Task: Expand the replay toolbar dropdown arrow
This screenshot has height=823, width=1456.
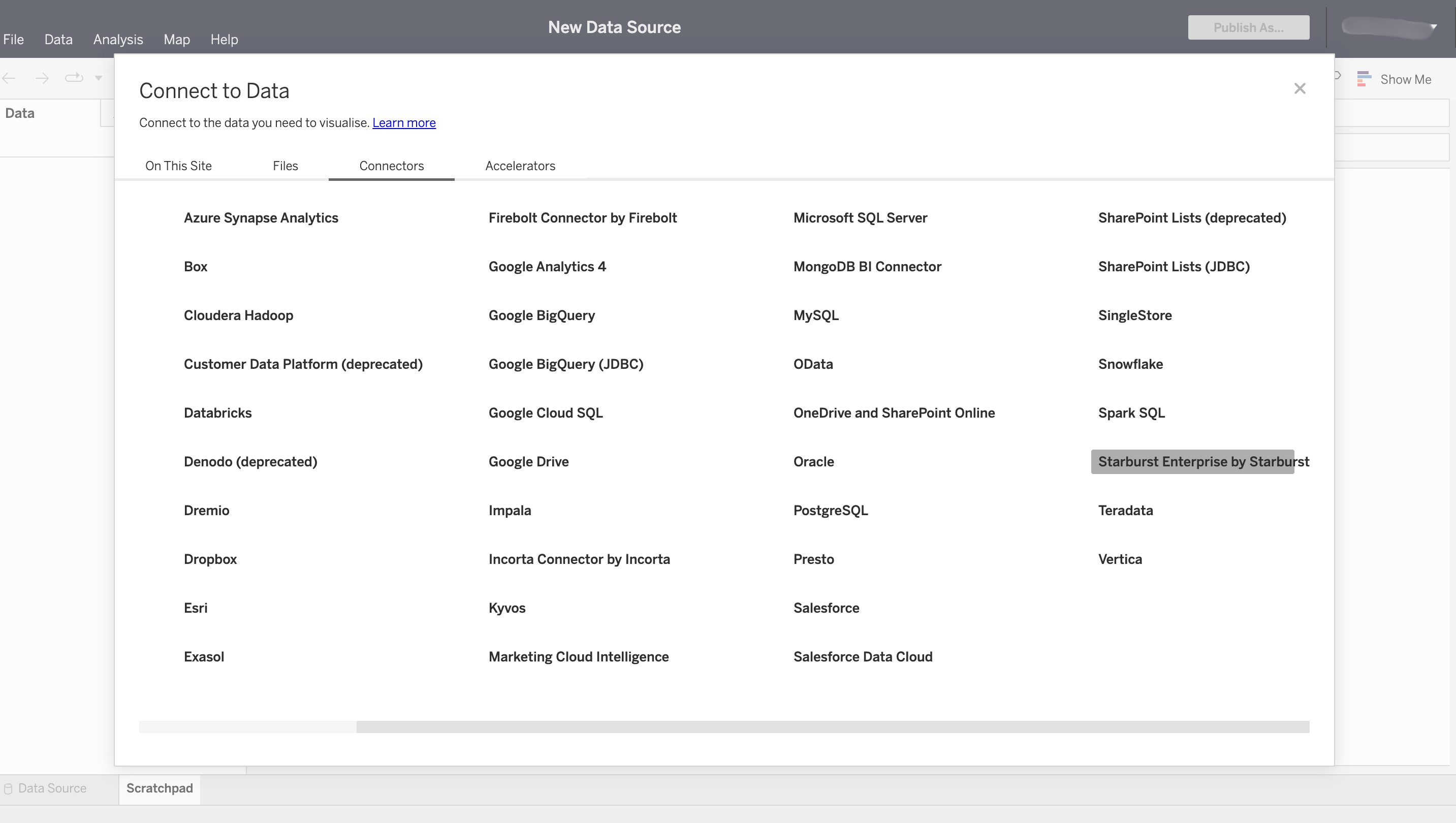Action: [99, 78]
